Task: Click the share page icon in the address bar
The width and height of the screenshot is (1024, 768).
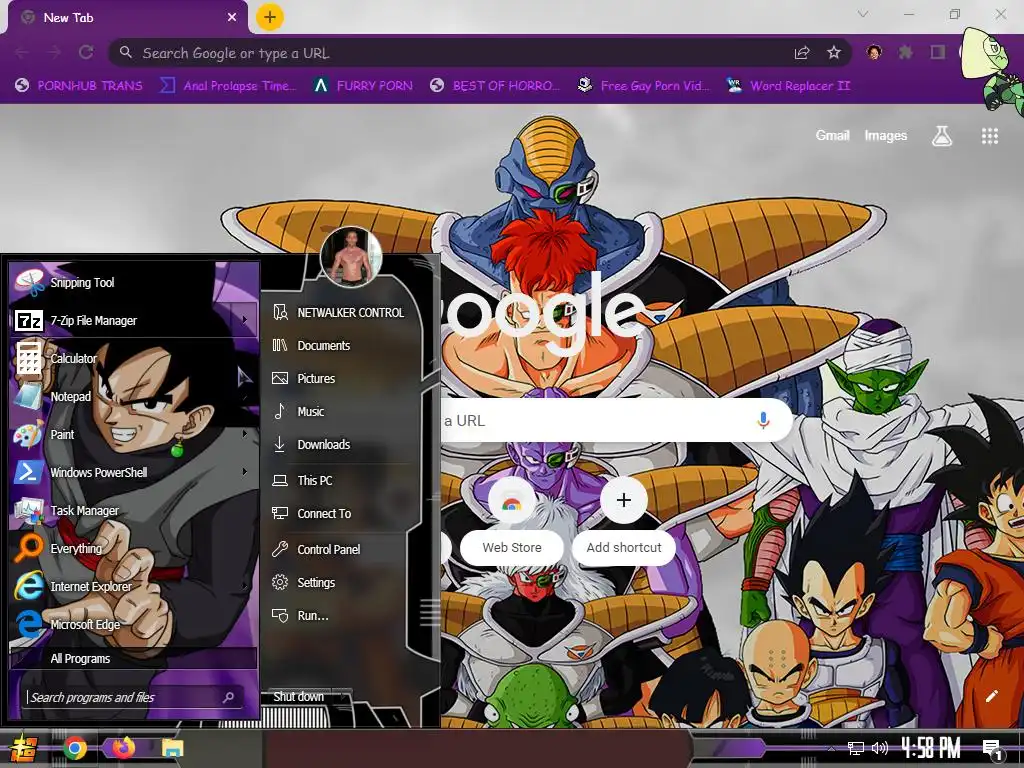Action: (x=802, y=52)
